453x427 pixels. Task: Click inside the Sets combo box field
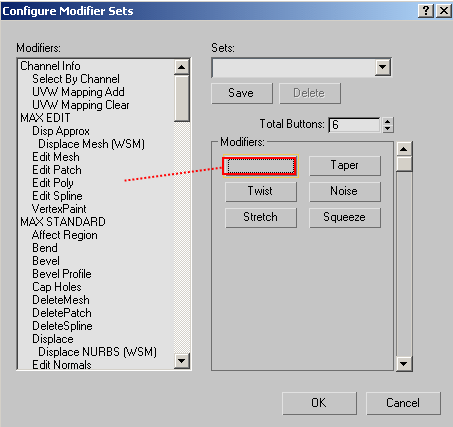click(294, 68)
